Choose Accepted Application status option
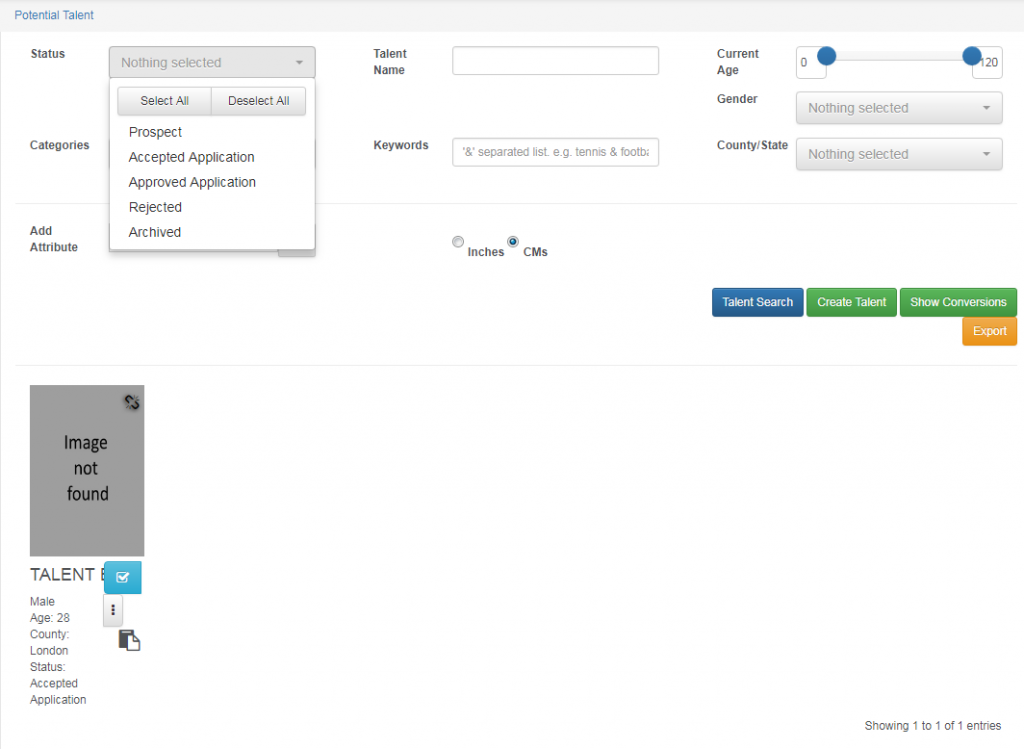The height and width of the screenshot is (749, 1024). 192,157
